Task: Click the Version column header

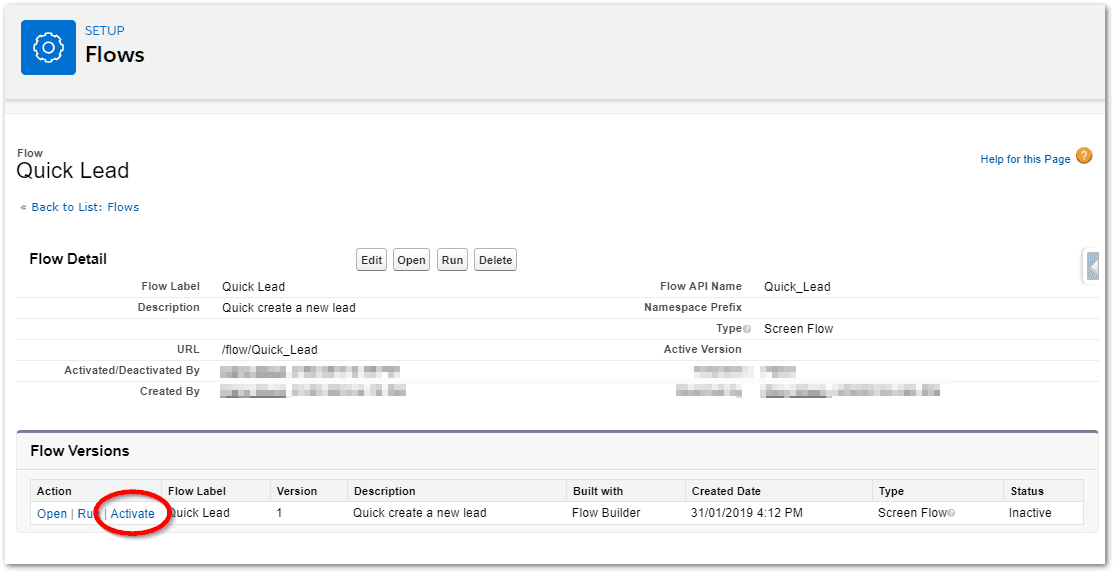Action: (297, 491)
